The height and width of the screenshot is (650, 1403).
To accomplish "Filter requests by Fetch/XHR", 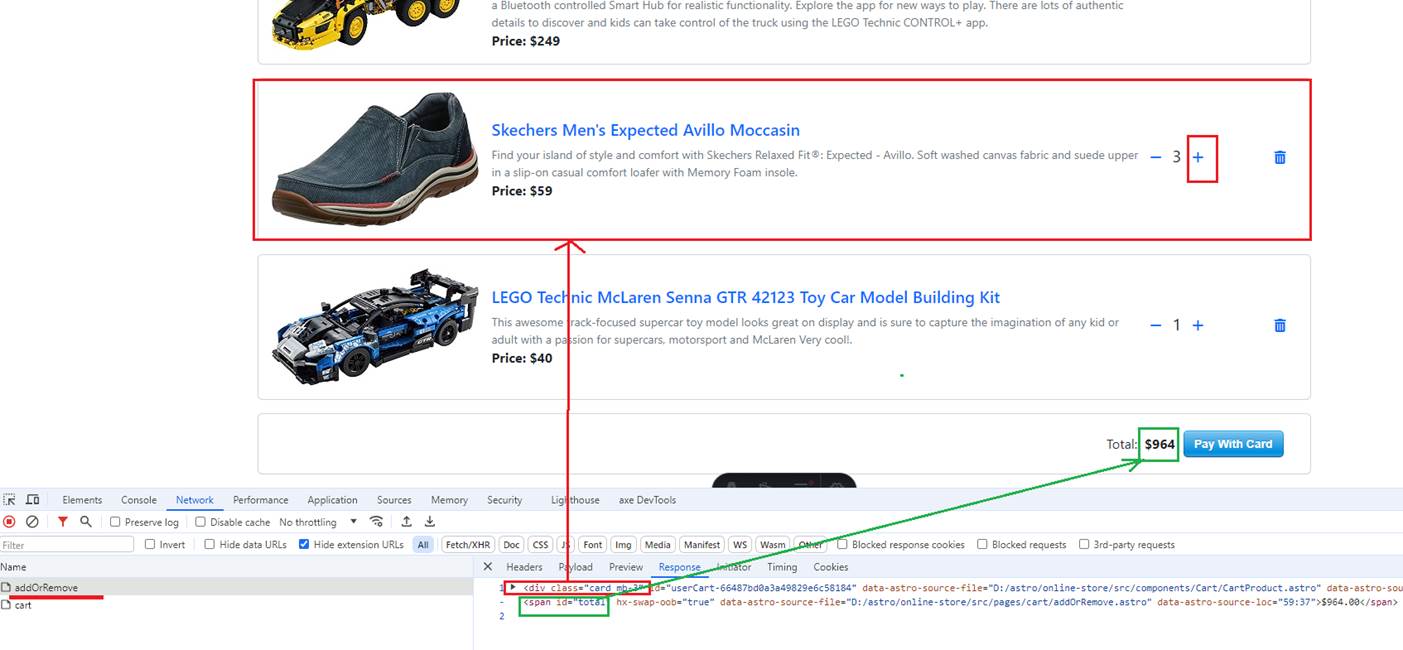I will 468,545.
